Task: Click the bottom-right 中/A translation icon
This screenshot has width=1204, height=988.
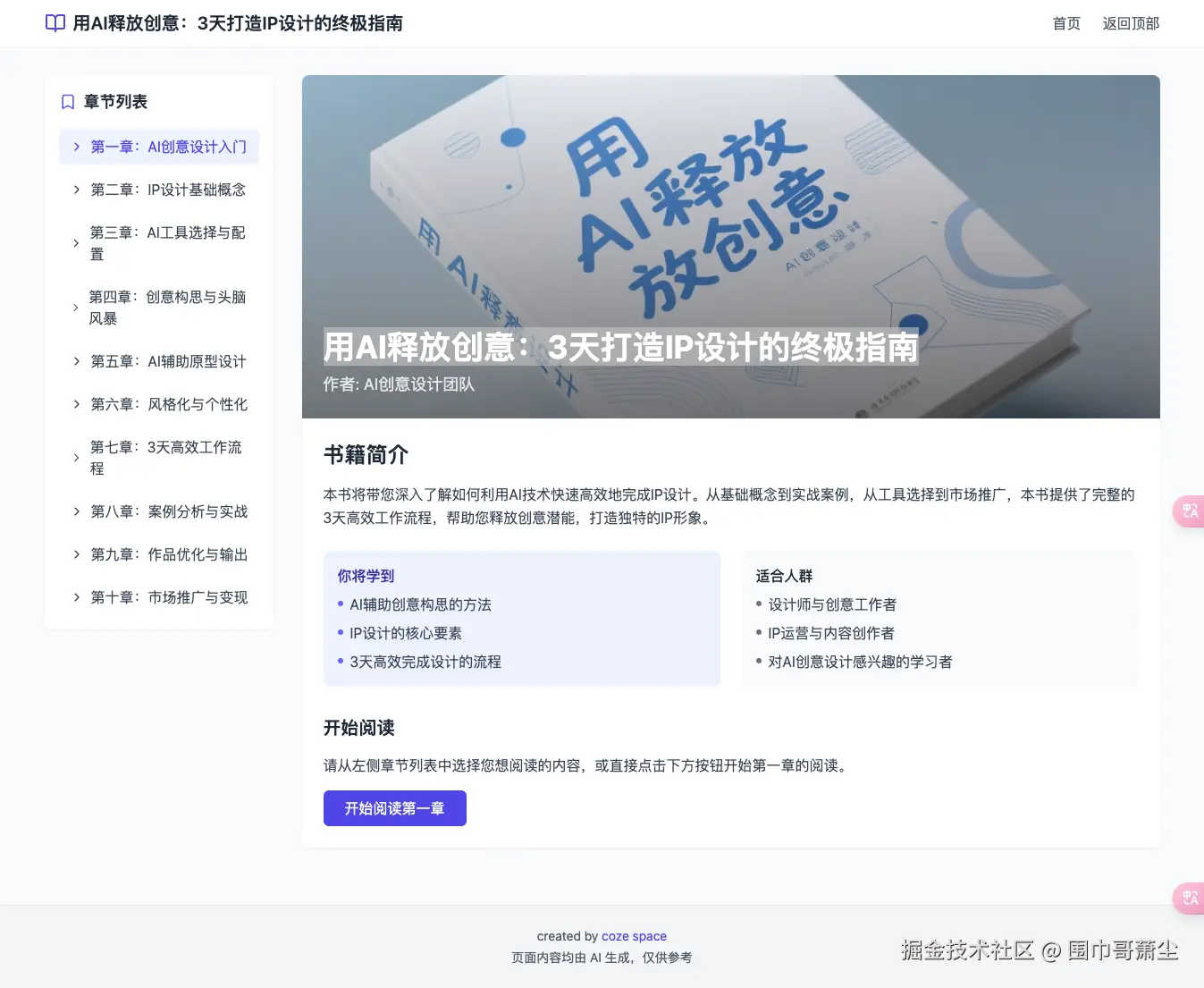Action: 1190,899
